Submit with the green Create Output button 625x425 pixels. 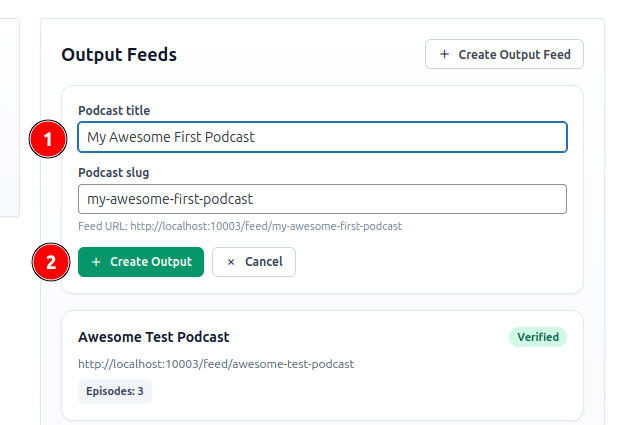141,262
